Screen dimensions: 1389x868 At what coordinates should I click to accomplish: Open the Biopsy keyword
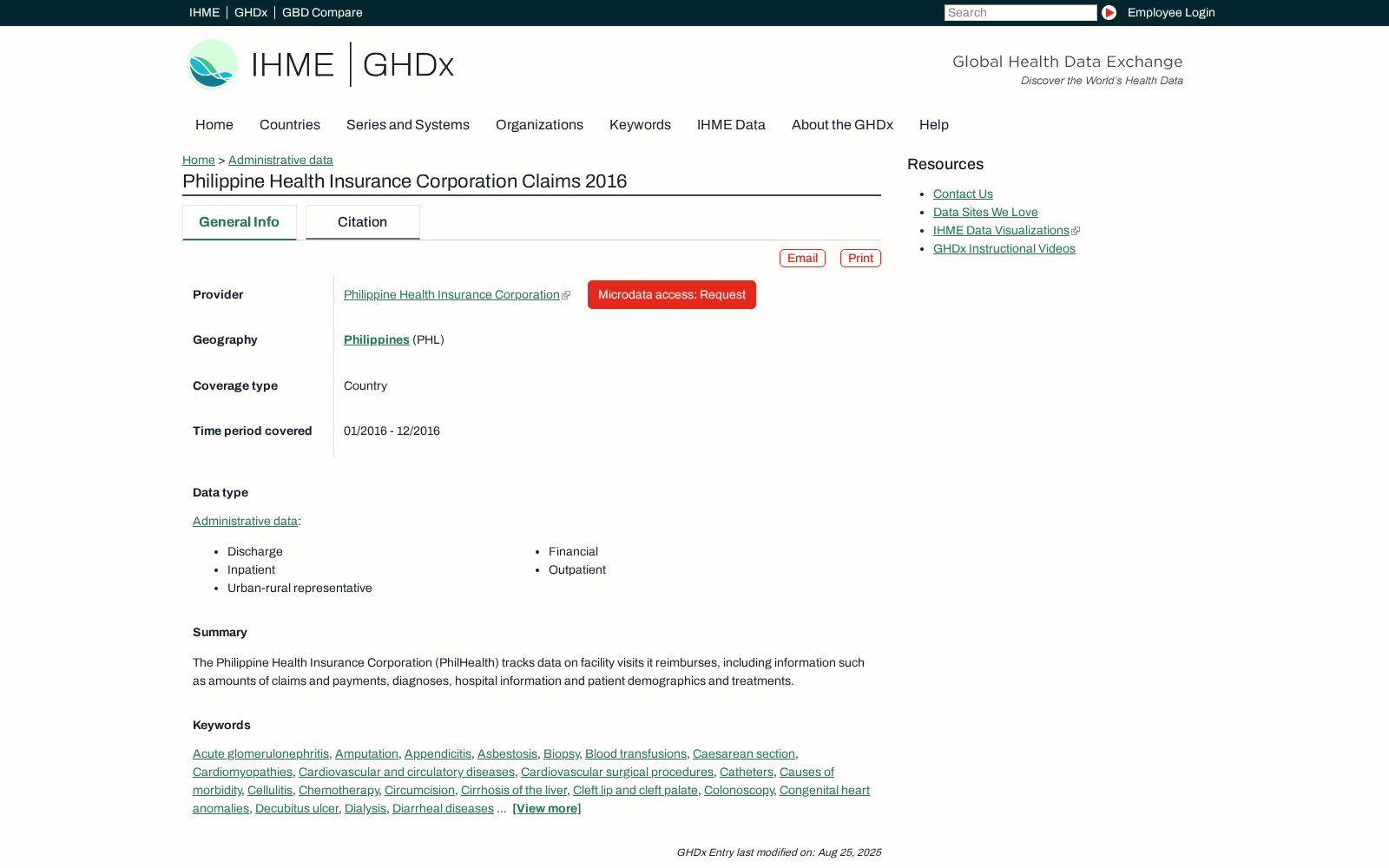coord(561,754)
